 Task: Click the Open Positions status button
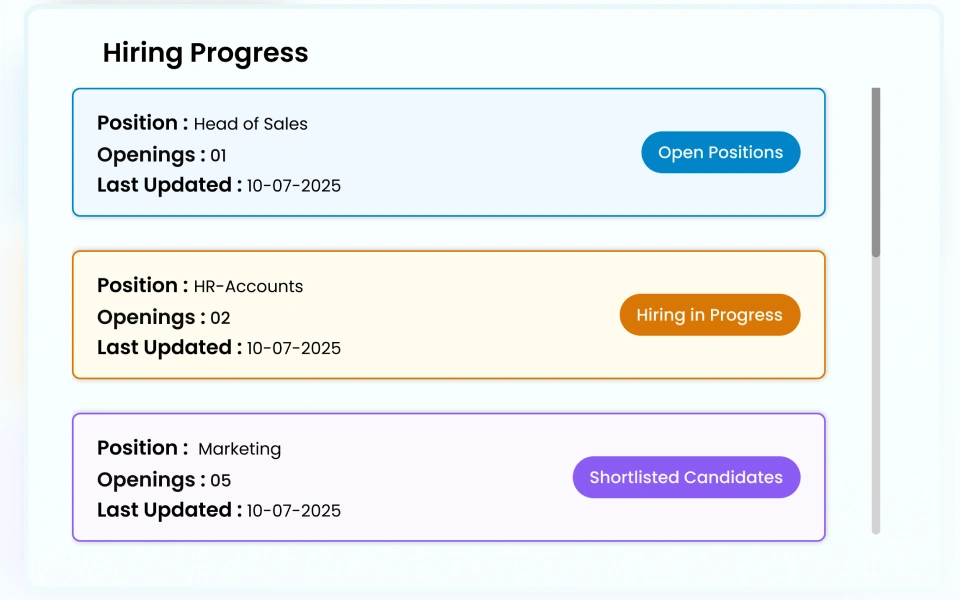click(720, 153)
